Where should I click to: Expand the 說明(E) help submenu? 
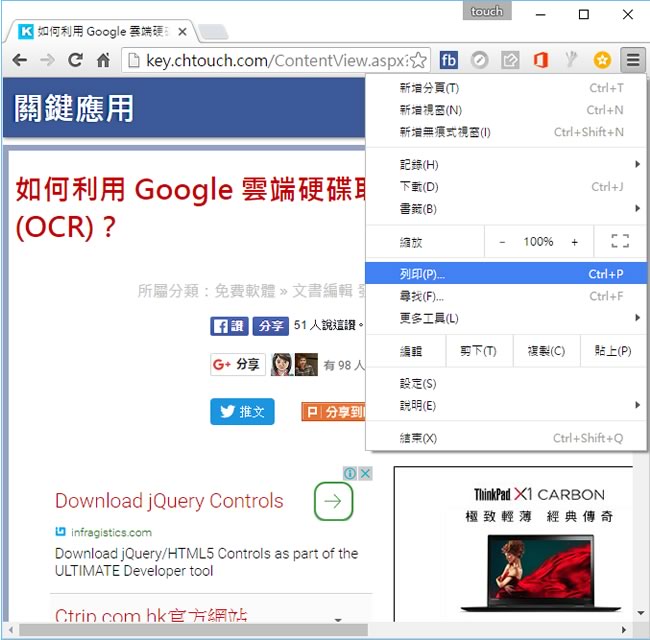(506, 405)
